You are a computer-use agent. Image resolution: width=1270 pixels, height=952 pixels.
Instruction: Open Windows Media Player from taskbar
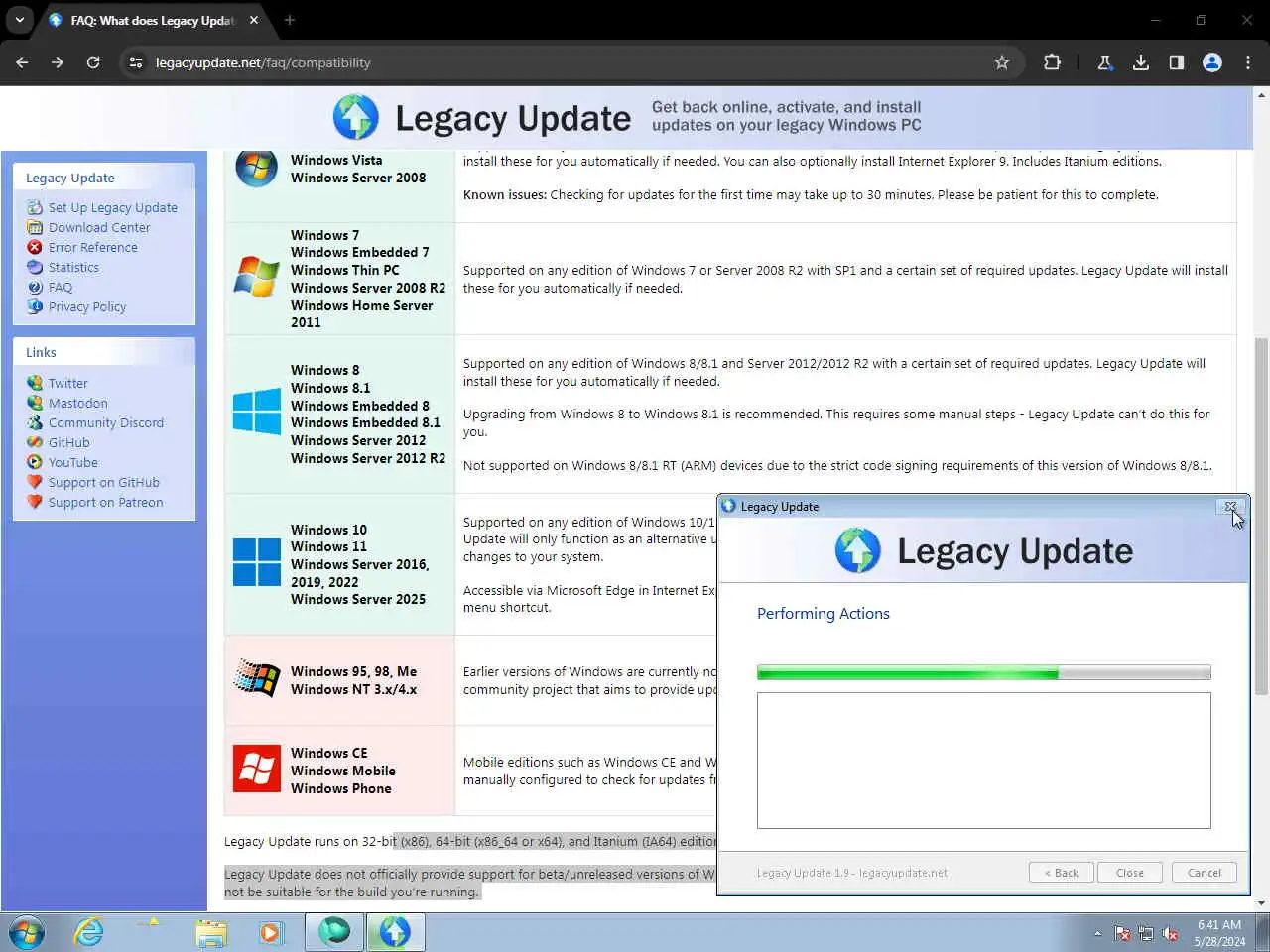click(x=270, y=933)
